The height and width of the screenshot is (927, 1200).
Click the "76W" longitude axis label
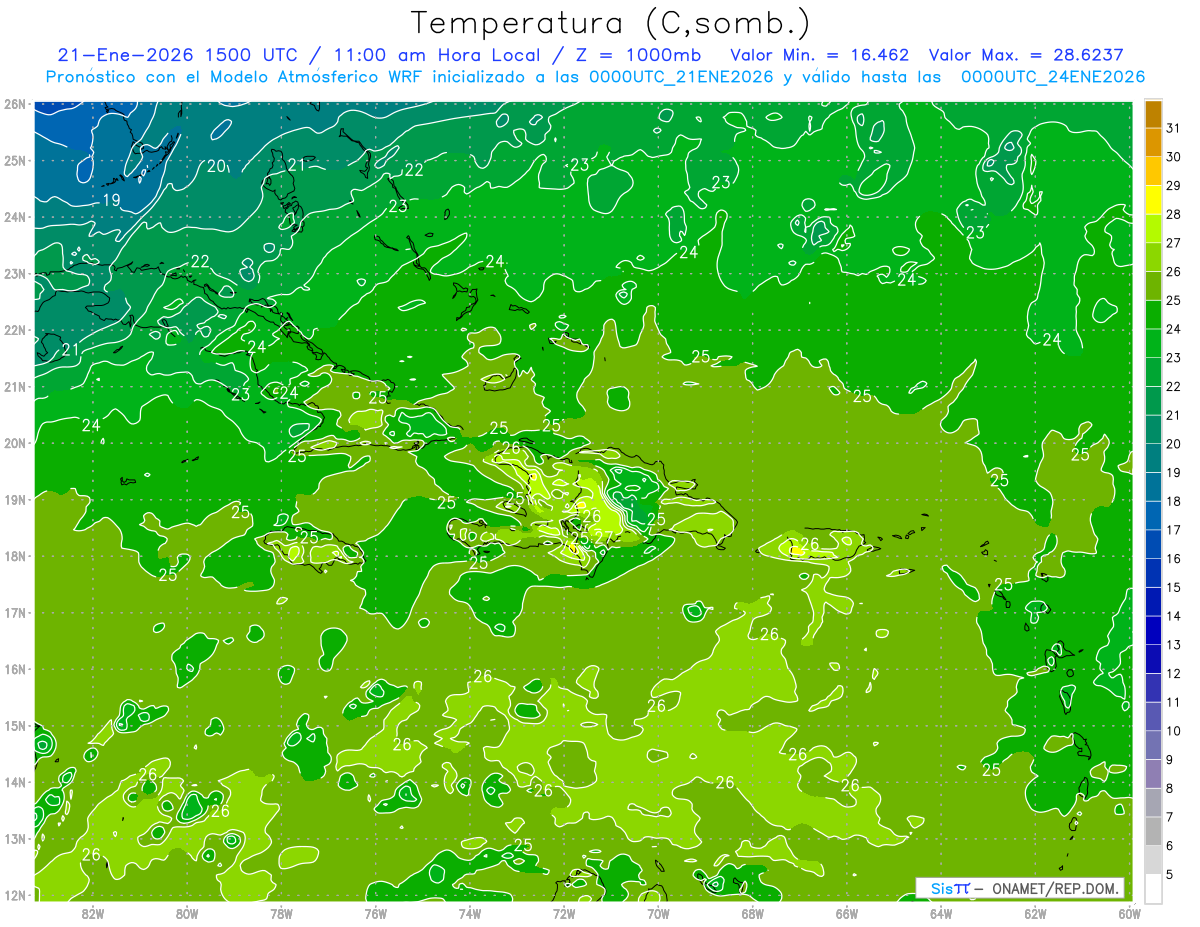[375, 913]
